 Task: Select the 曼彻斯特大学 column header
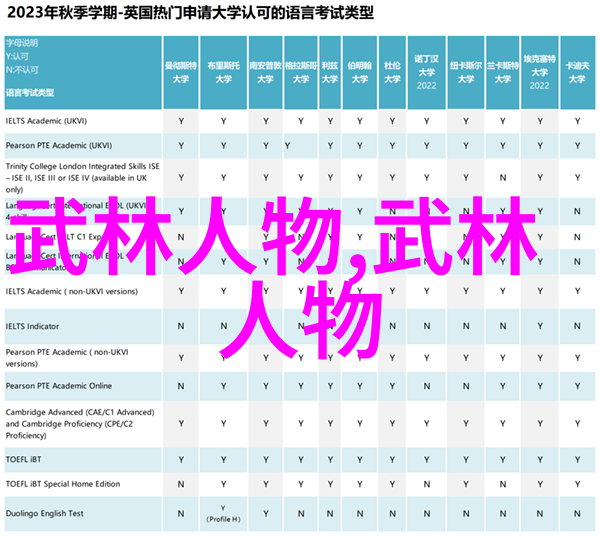click(x=181, y=72)
